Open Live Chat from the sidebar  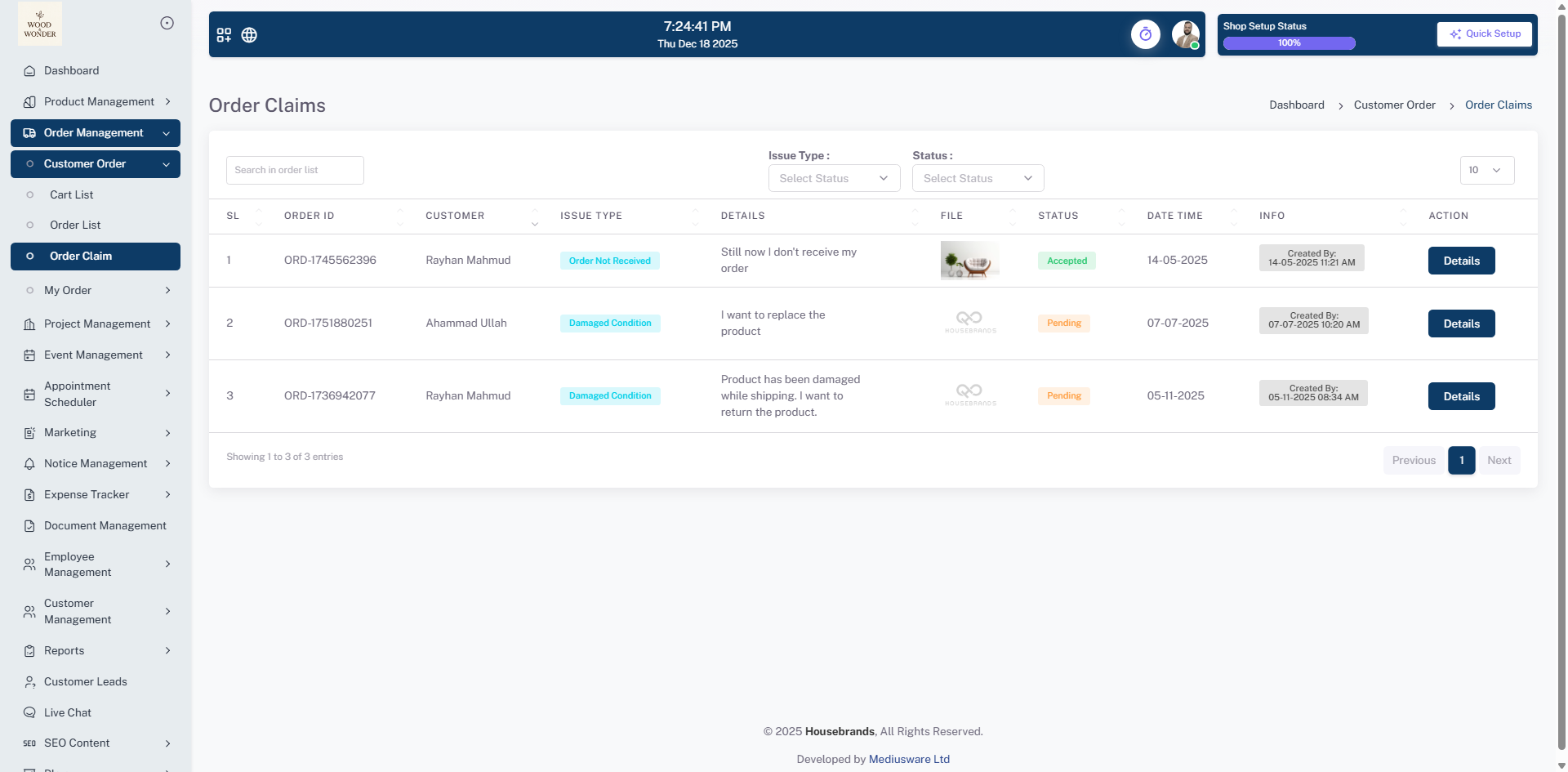[68, 712]
